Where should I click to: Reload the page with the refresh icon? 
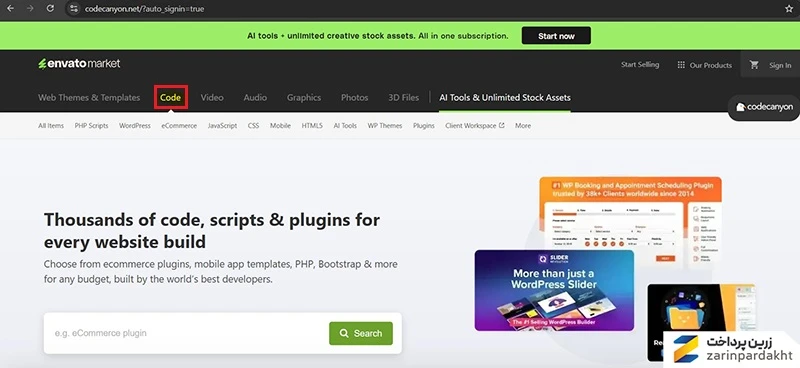tap(50, 9)
